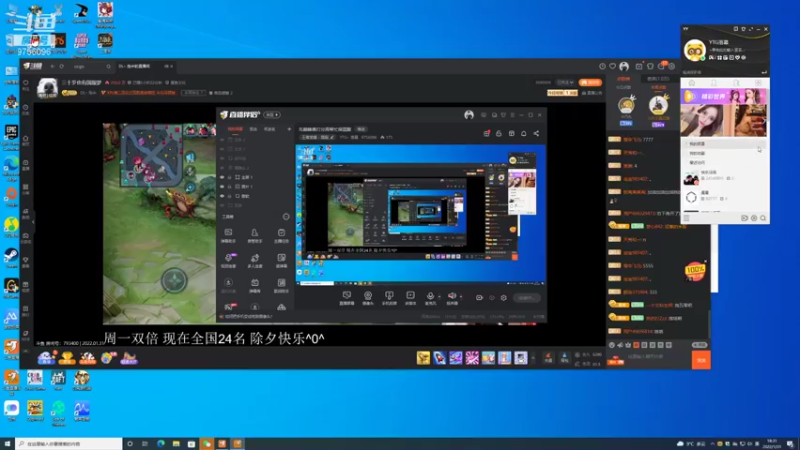Open the first tool in the toolbox grid
800x450 pixels.
(x=228, y=233)
